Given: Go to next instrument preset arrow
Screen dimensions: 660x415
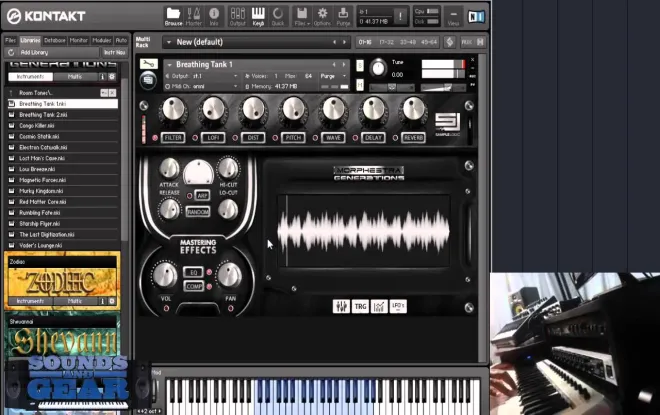Looking at the screenshot, I should (x=344, y=64).
